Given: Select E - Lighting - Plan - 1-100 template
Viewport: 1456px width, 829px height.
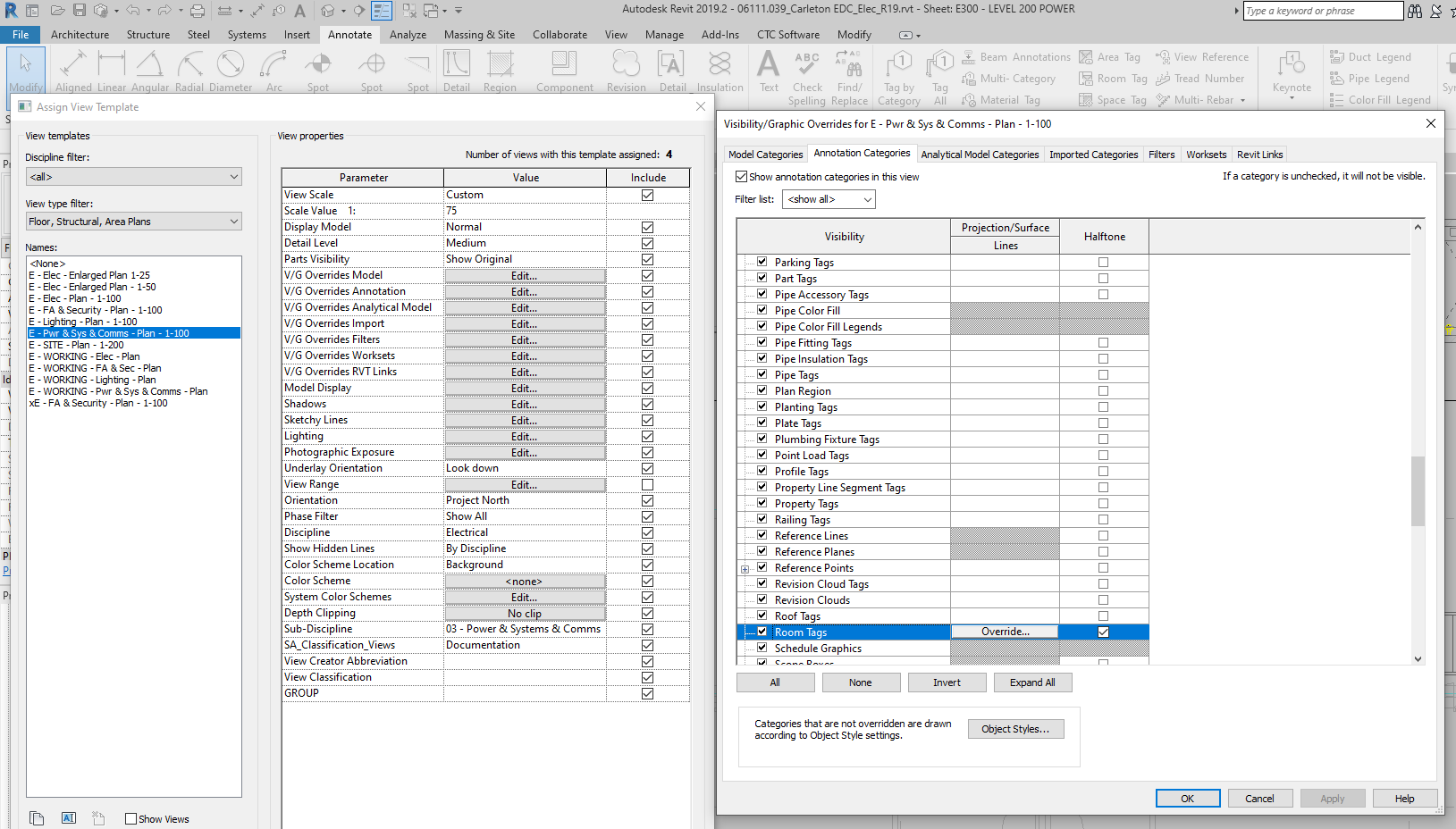Looking at the screenshot, I should pyautogui.click(x=83, y=322).
